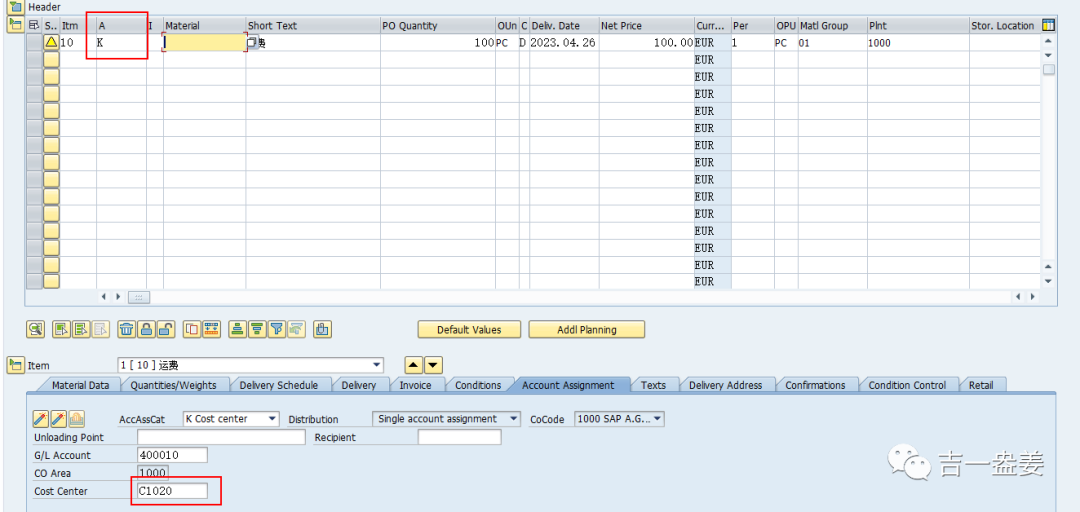Screen dimensions: 1080x512
Task: Click the greyed-out item toolbar icon
Action: pos(101,329)
